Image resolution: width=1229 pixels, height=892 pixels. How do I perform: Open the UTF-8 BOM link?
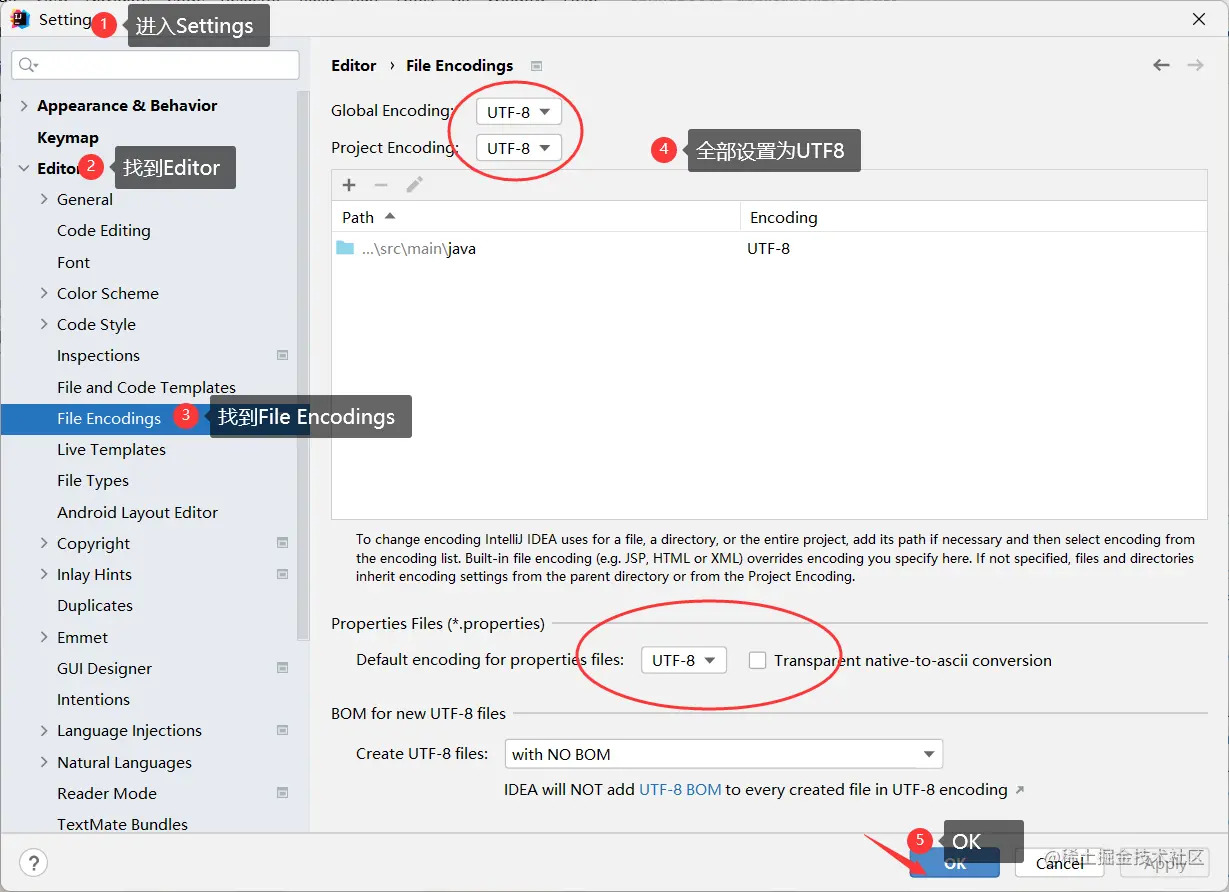[680, 789]
